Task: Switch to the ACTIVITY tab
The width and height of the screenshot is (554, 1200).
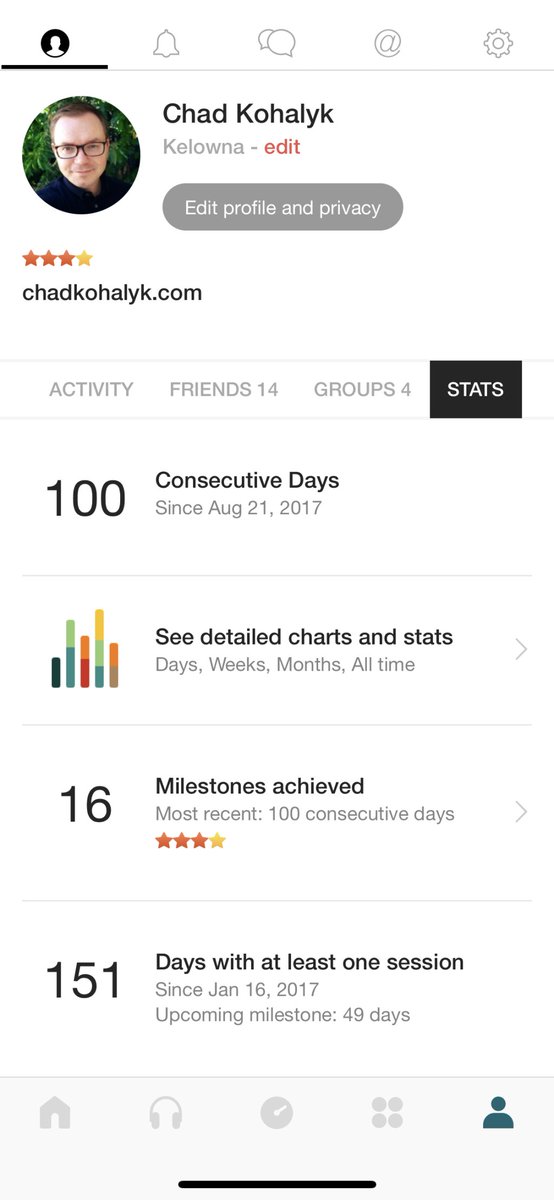Action: pos(91,390)
